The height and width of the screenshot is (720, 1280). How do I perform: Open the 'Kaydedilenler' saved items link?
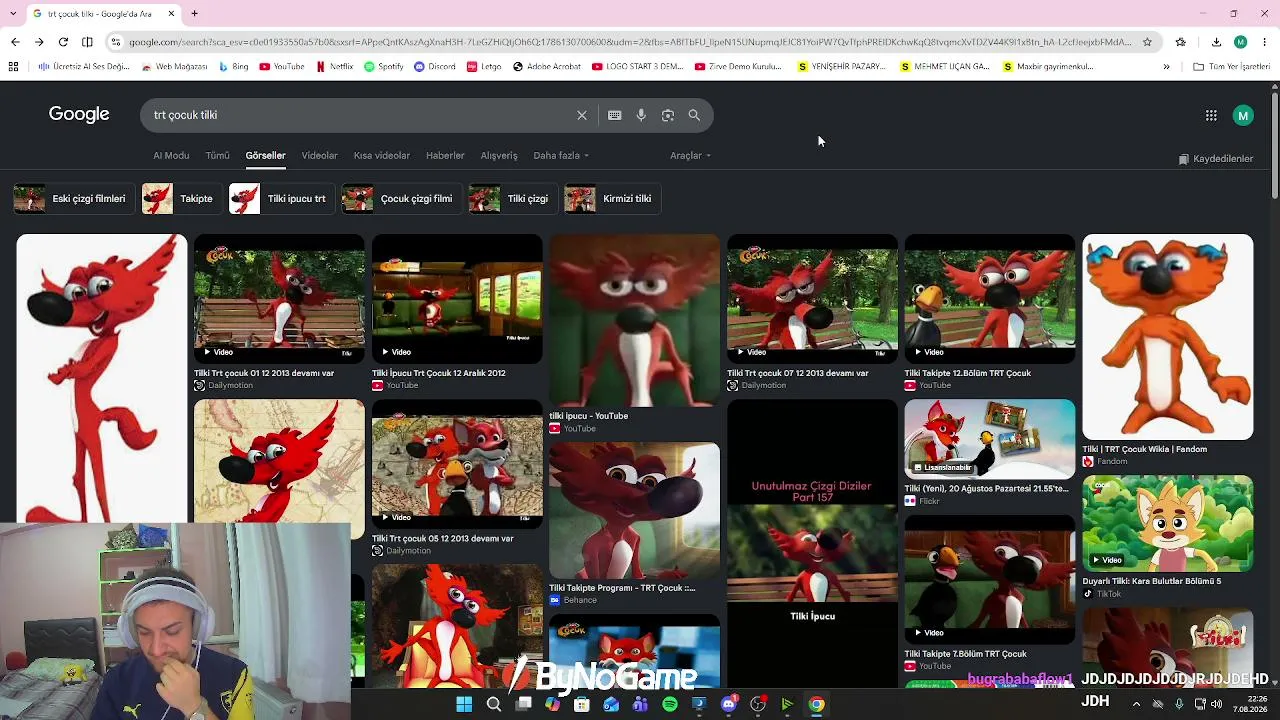point(1216,159)
